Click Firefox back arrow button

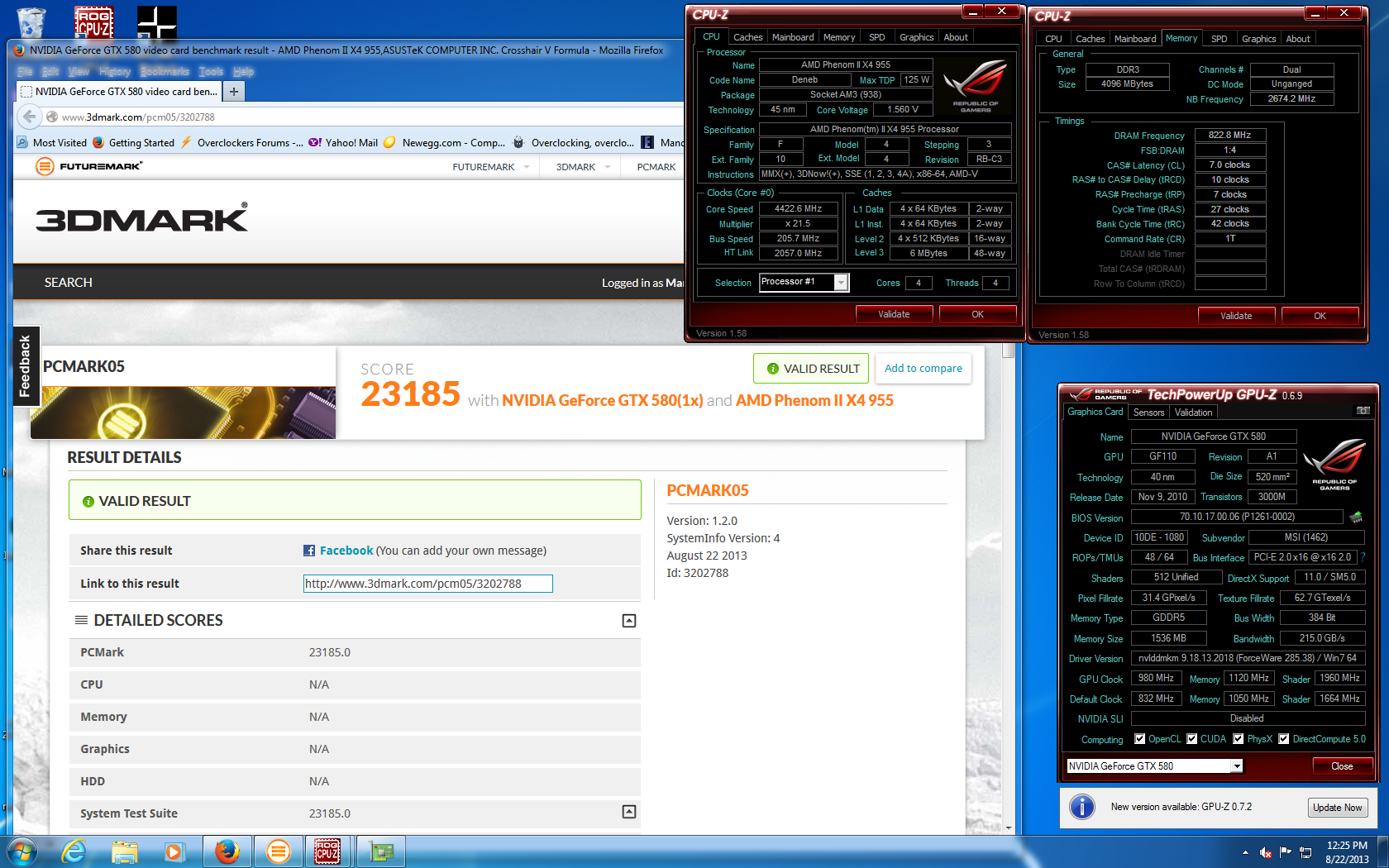tap(30, 117)
